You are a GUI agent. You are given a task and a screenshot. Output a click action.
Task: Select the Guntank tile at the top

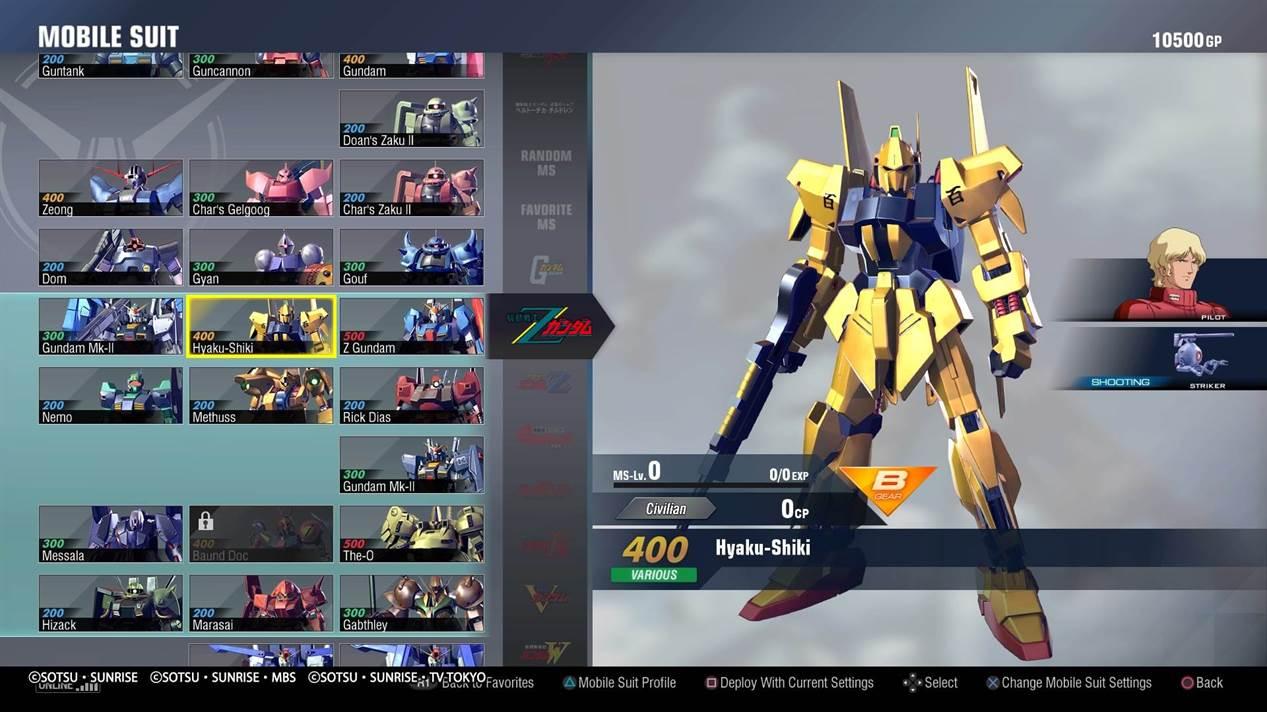tap(111, 66)
